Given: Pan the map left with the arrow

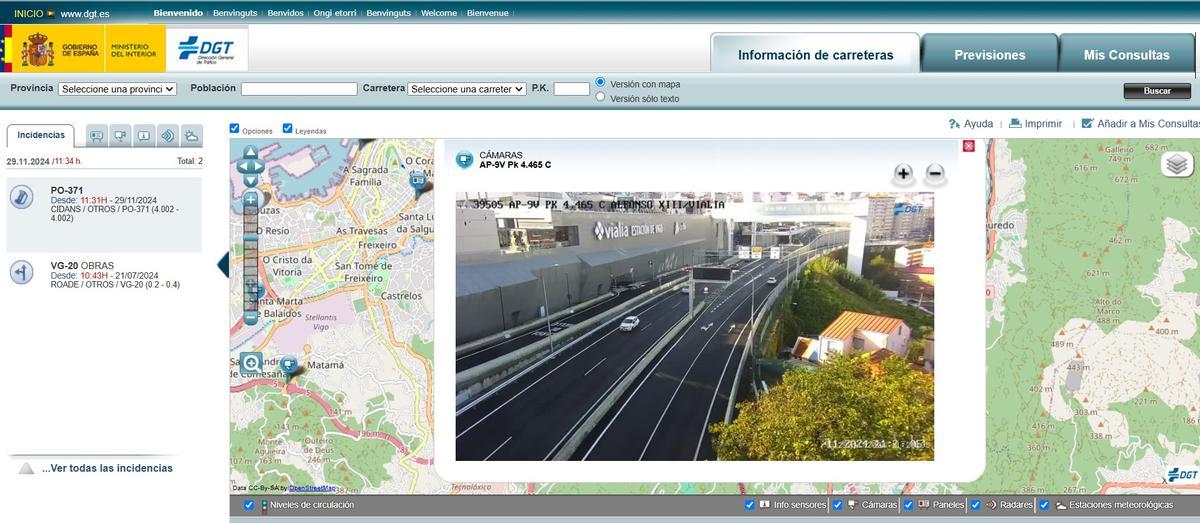Looking at the screenshot, I should [241, 167].
